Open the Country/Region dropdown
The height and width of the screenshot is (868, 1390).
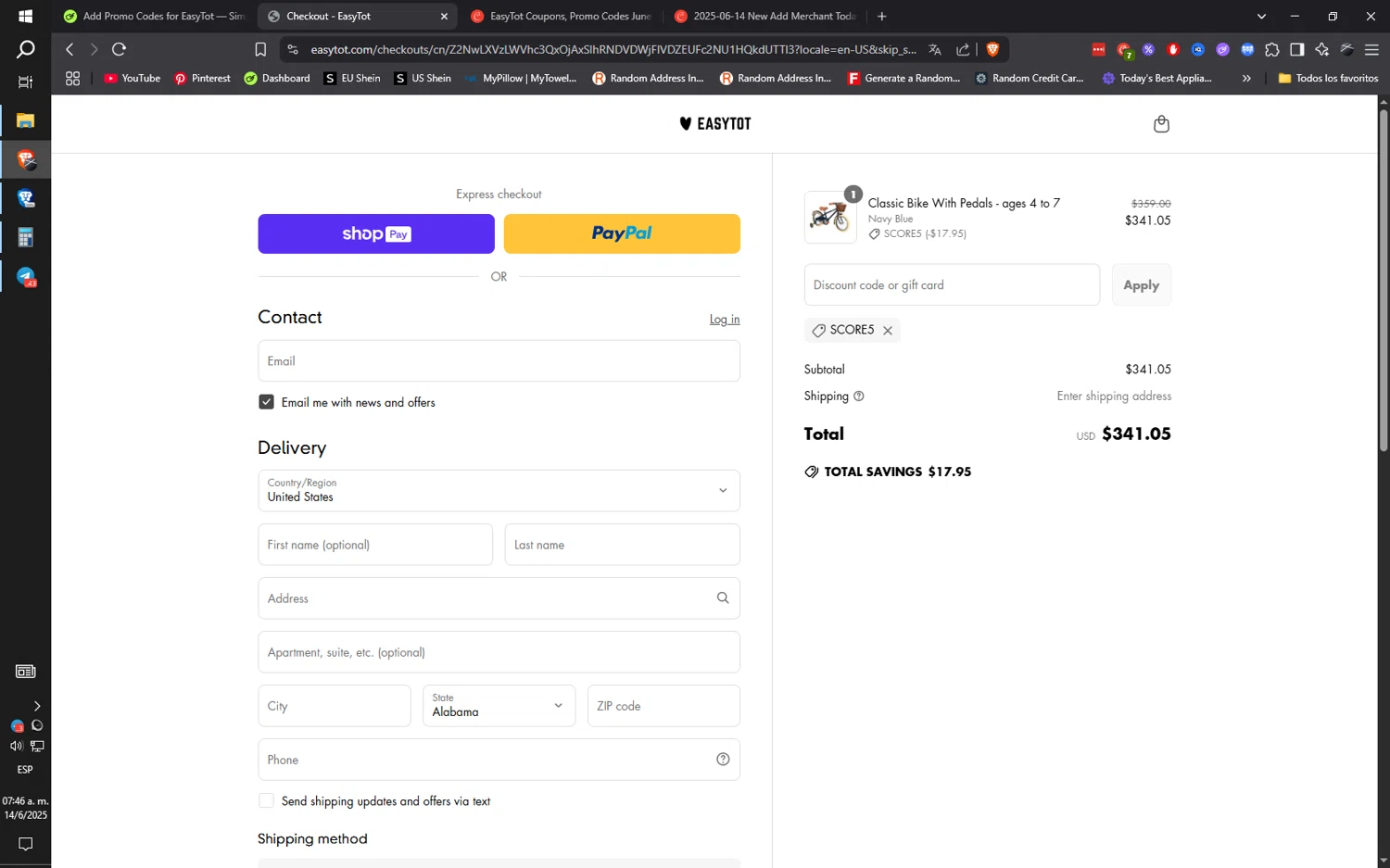click(x=499, y=491)
